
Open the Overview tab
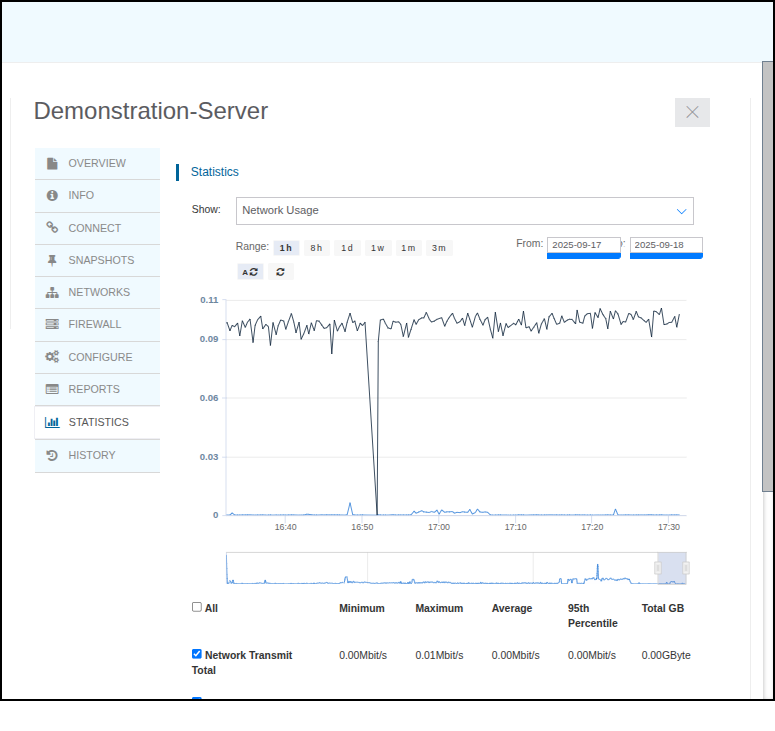coord(97,163)
